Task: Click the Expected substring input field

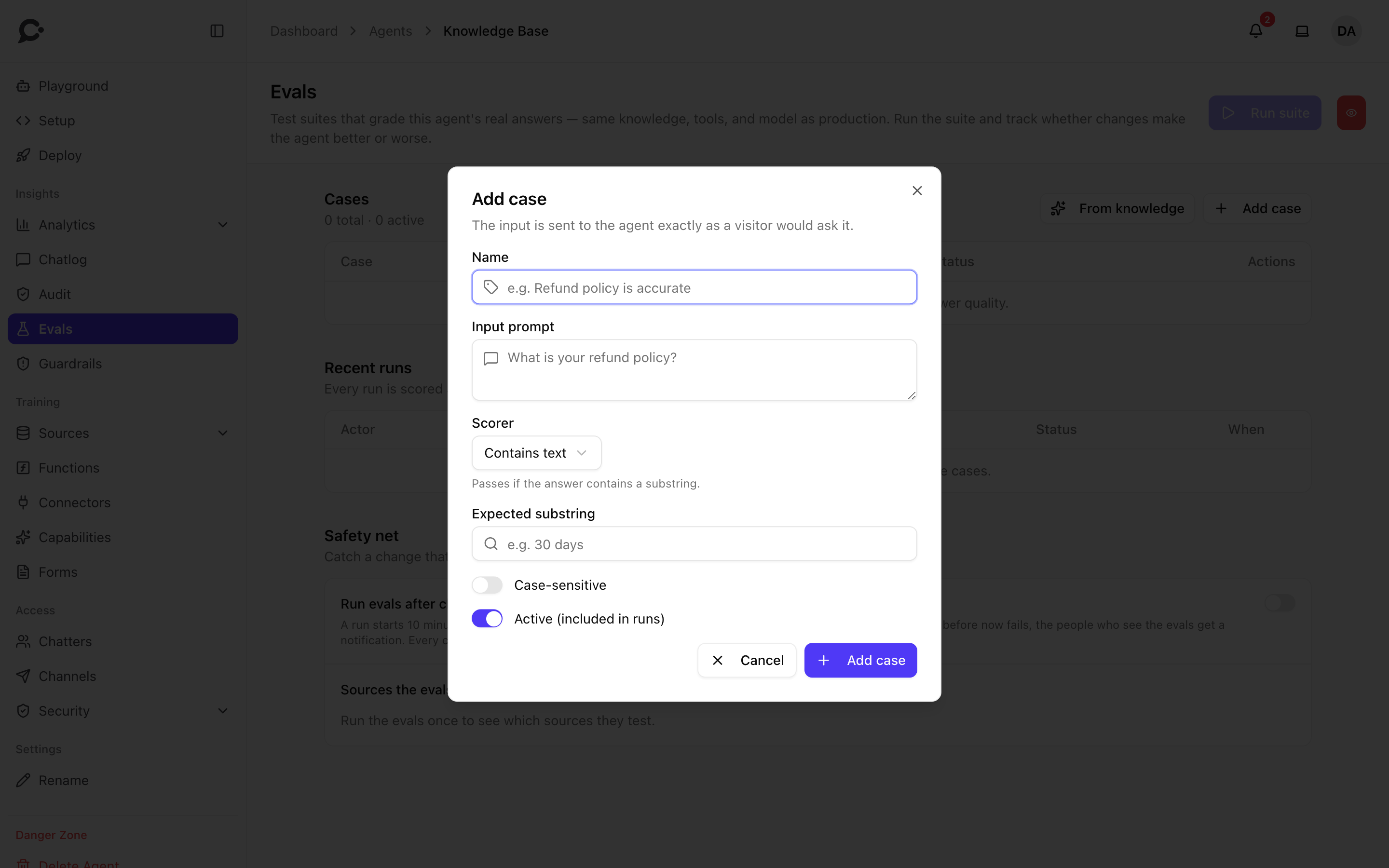Action: pyautogui.click(x=694, y=543)
